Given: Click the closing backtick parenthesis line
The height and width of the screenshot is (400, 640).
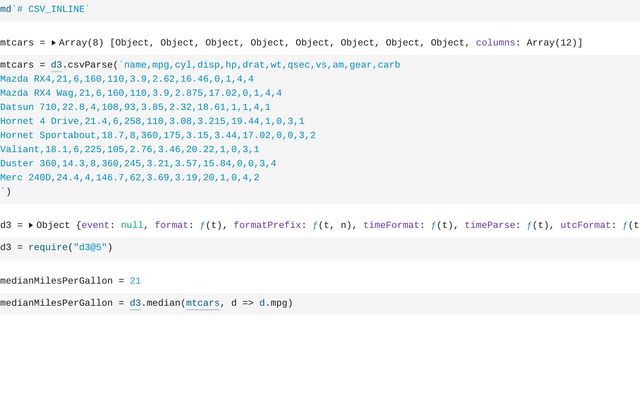Looking at the screenshot, I should tap(6, 191).
